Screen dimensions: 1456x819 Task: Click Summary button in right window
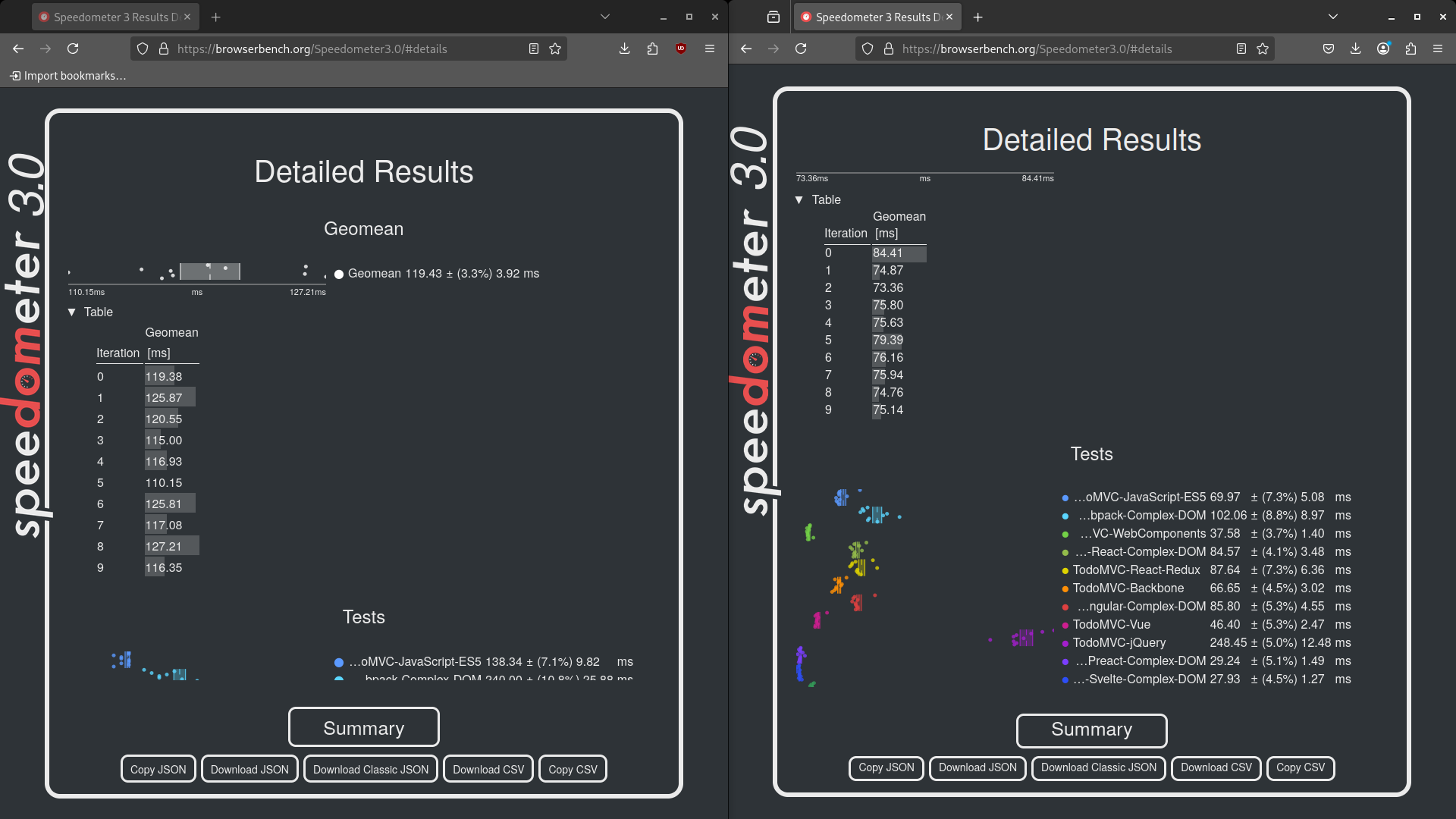1092,730
